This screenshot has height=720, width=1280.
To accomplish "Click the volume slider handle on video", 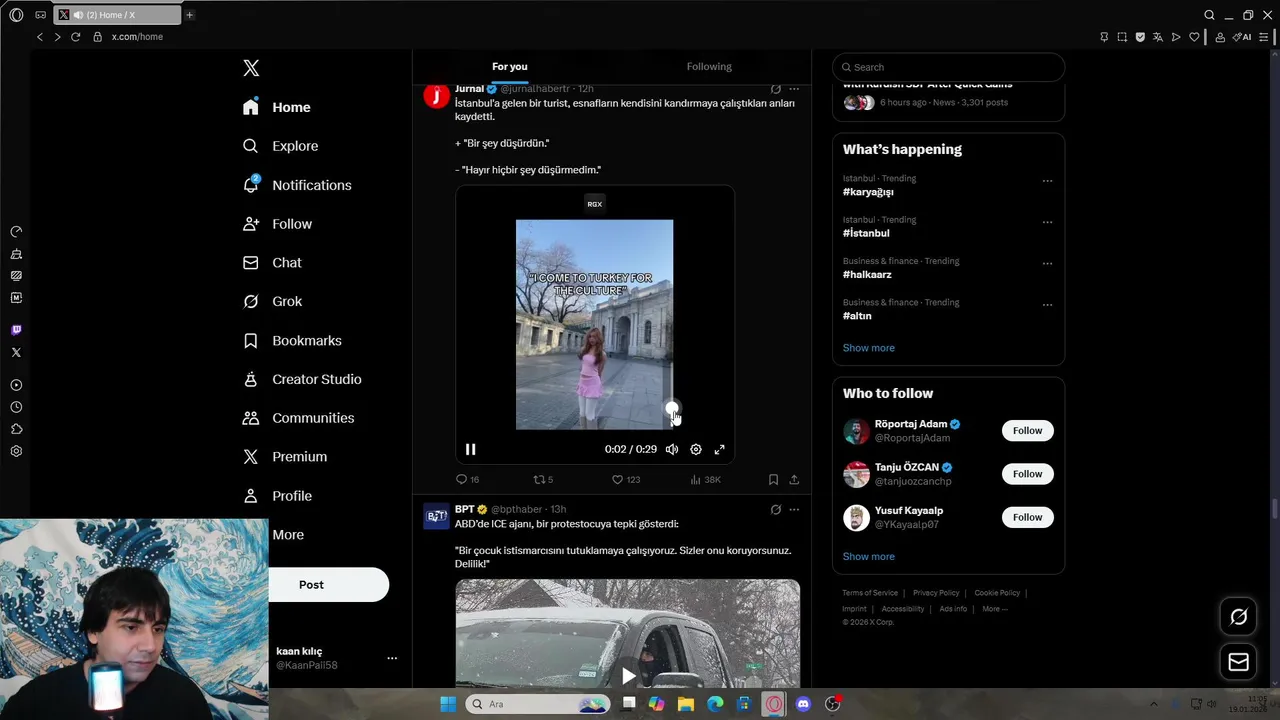I will [672, 408].
